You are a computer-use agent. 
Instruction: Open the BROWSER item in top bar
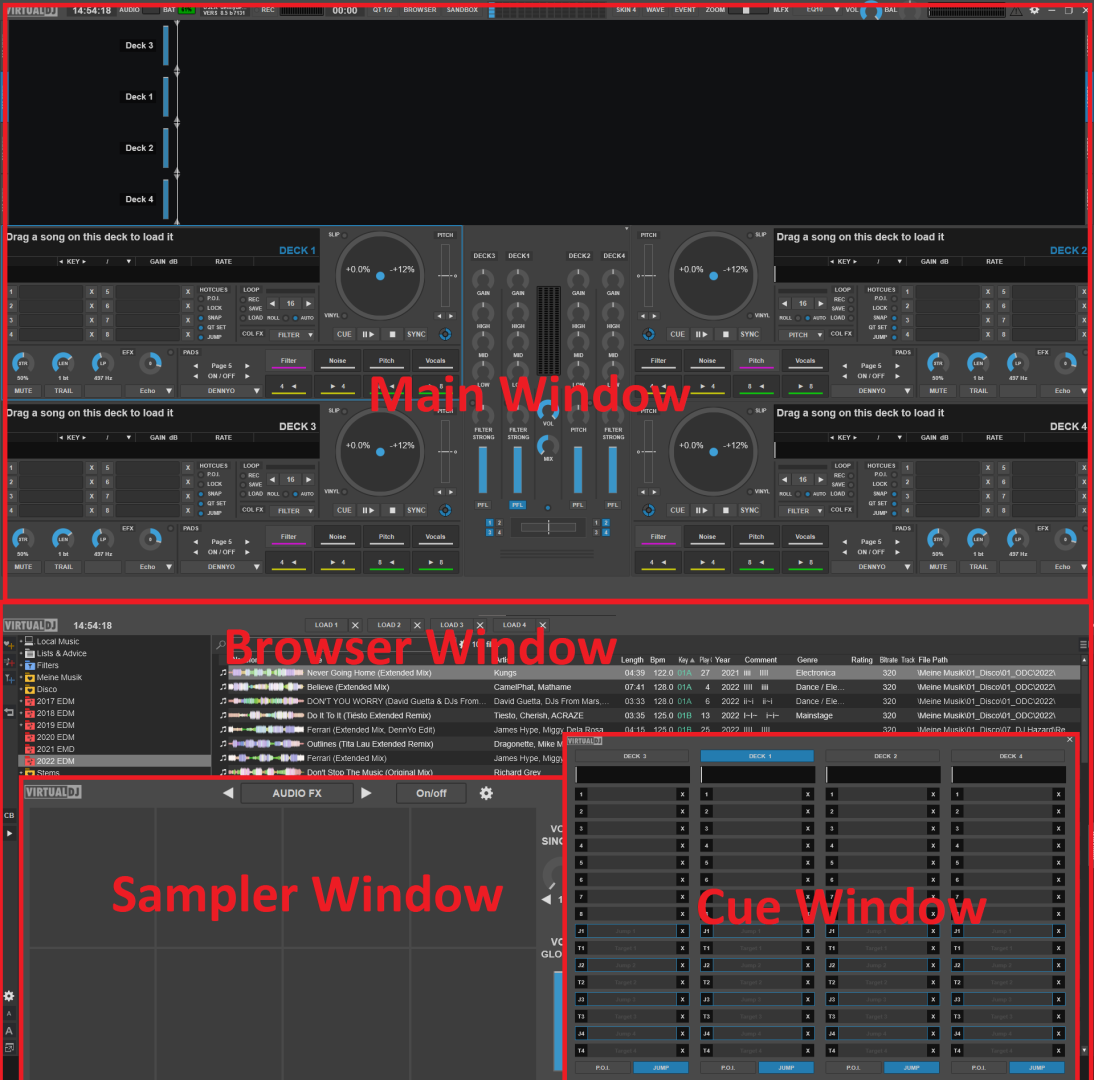(x=419, y=10)
